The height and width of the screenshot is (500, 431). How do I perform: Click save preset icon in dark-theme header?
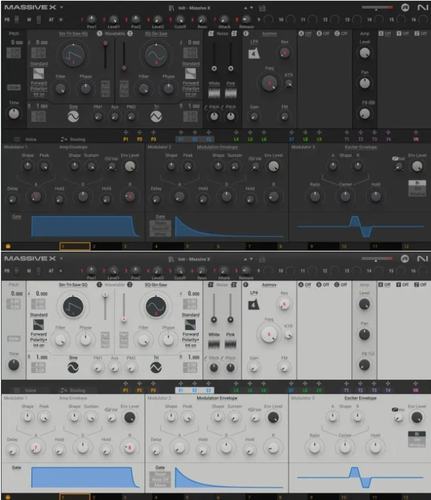coord(262,8)
